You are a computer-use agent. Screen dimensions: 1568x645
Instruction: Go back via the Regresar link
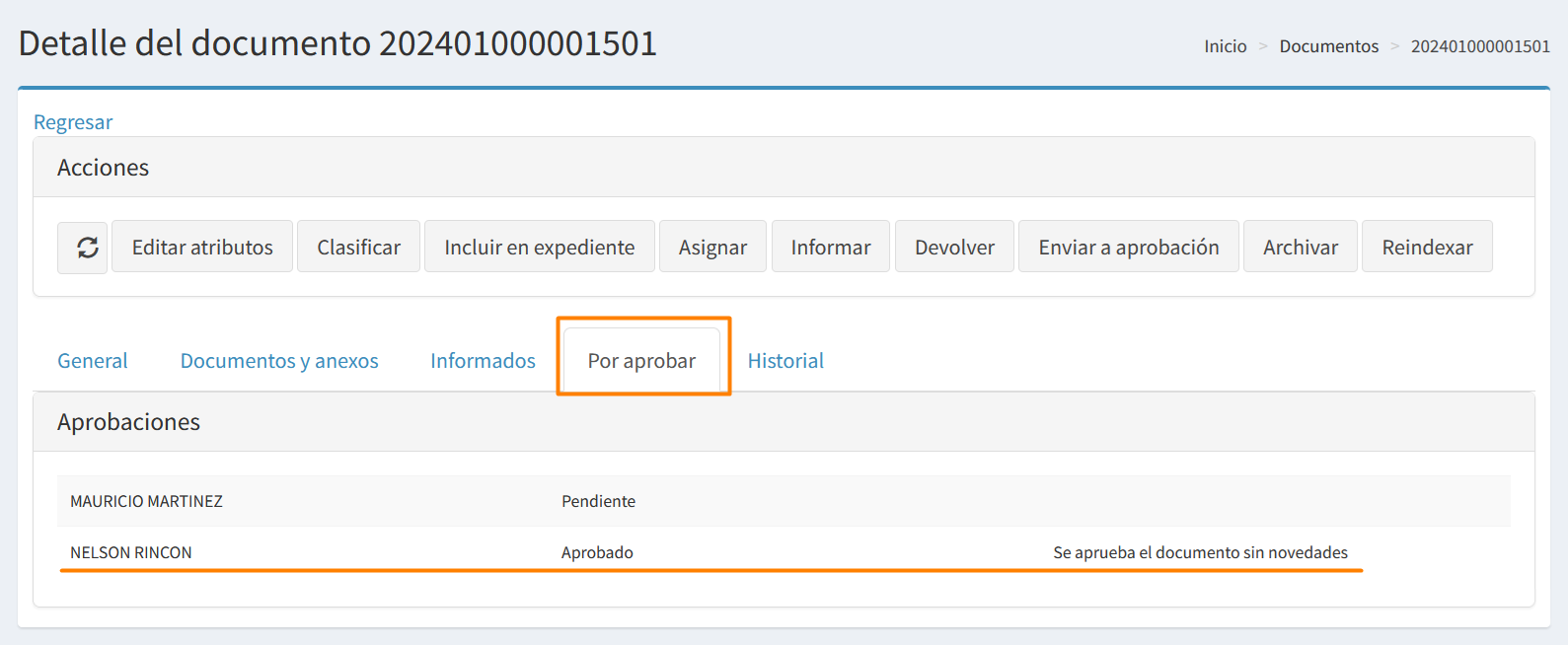pyautogui.click(x=73, y=122)
